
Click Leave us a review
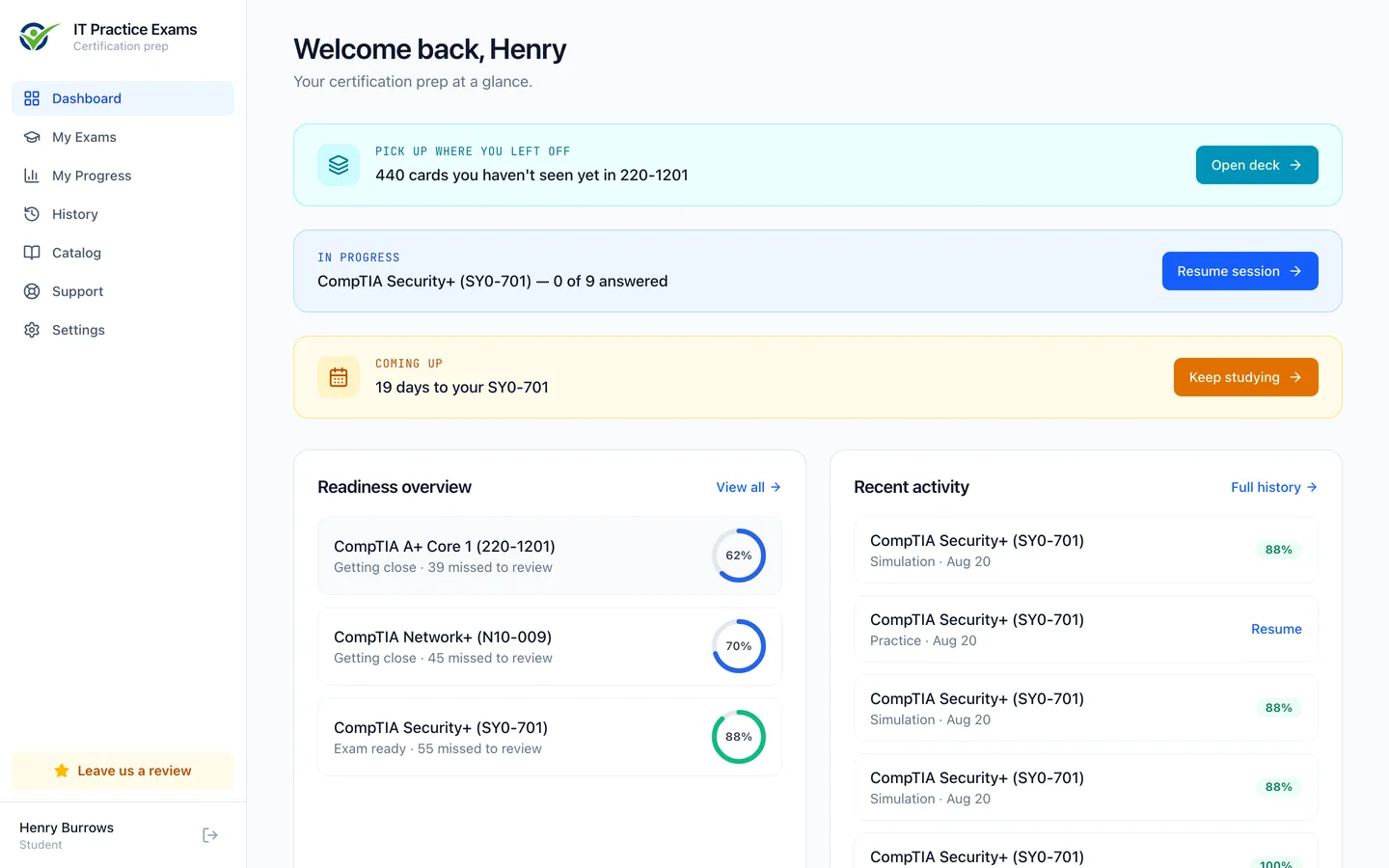pos(123,771)
